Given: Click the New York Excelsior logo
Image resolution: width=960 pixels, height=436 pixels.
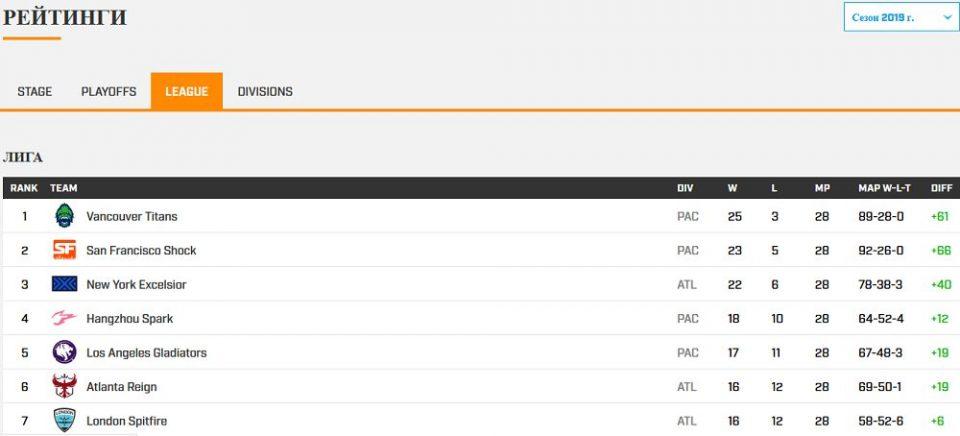Looking at the screenshot, I should [x=64, y=284].
